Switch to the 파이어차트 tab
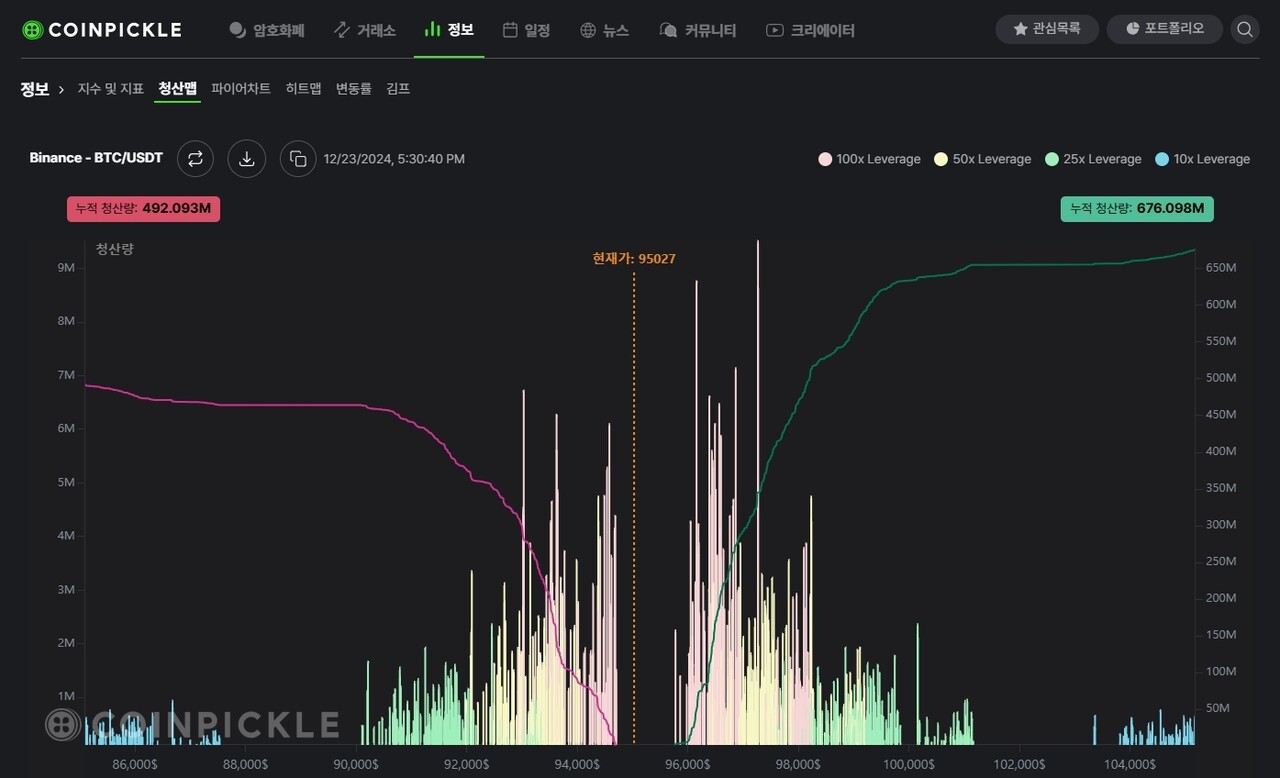The height and width of the screenshot is (778, 1280). 241,88
